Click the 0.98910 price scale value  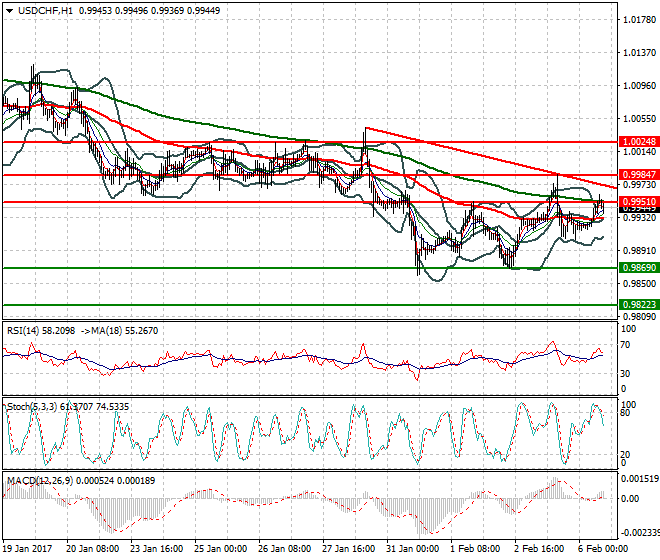coord(640,251)
